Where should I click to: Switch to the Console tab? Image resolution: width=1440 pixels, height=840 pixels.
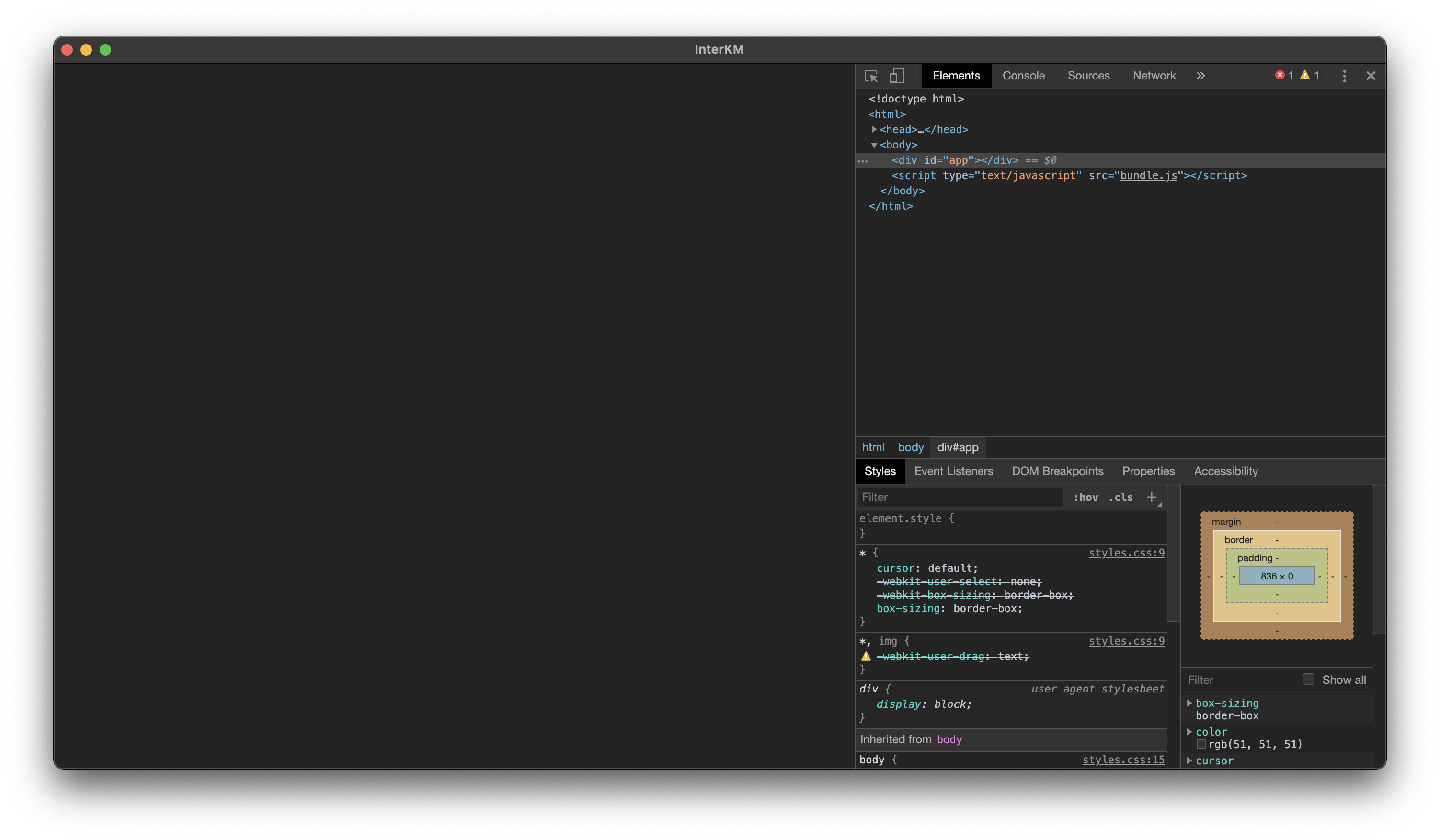pyautogui.click(x=1023, y=76)
